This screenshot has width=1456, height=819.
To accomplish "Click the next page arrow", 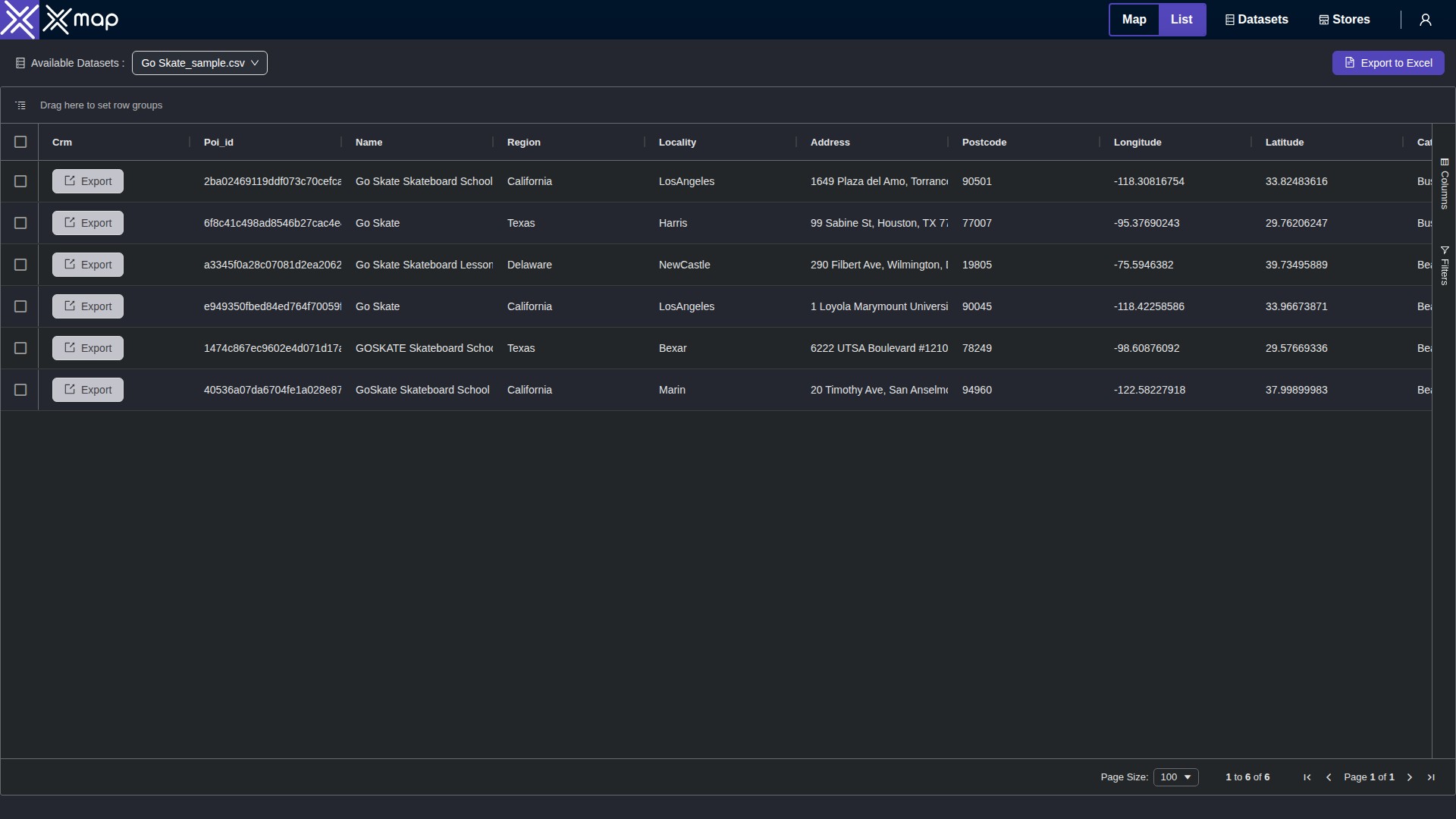I will 1410,777.
